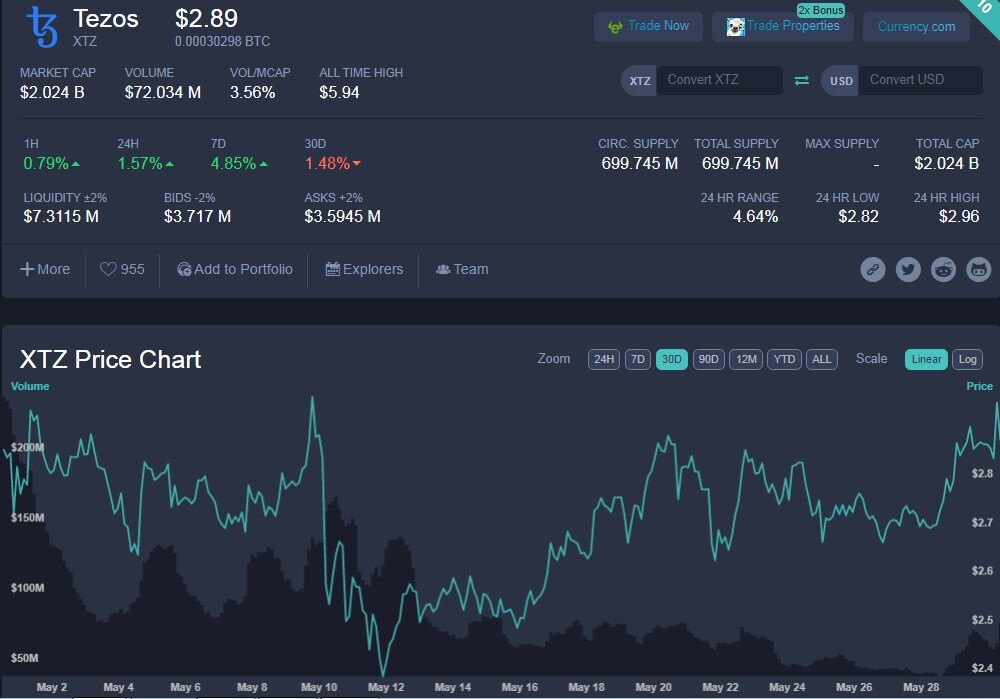Click the VOL/MCAP value 3.56%
The image size is (1000, 699).
coord(253,92)
